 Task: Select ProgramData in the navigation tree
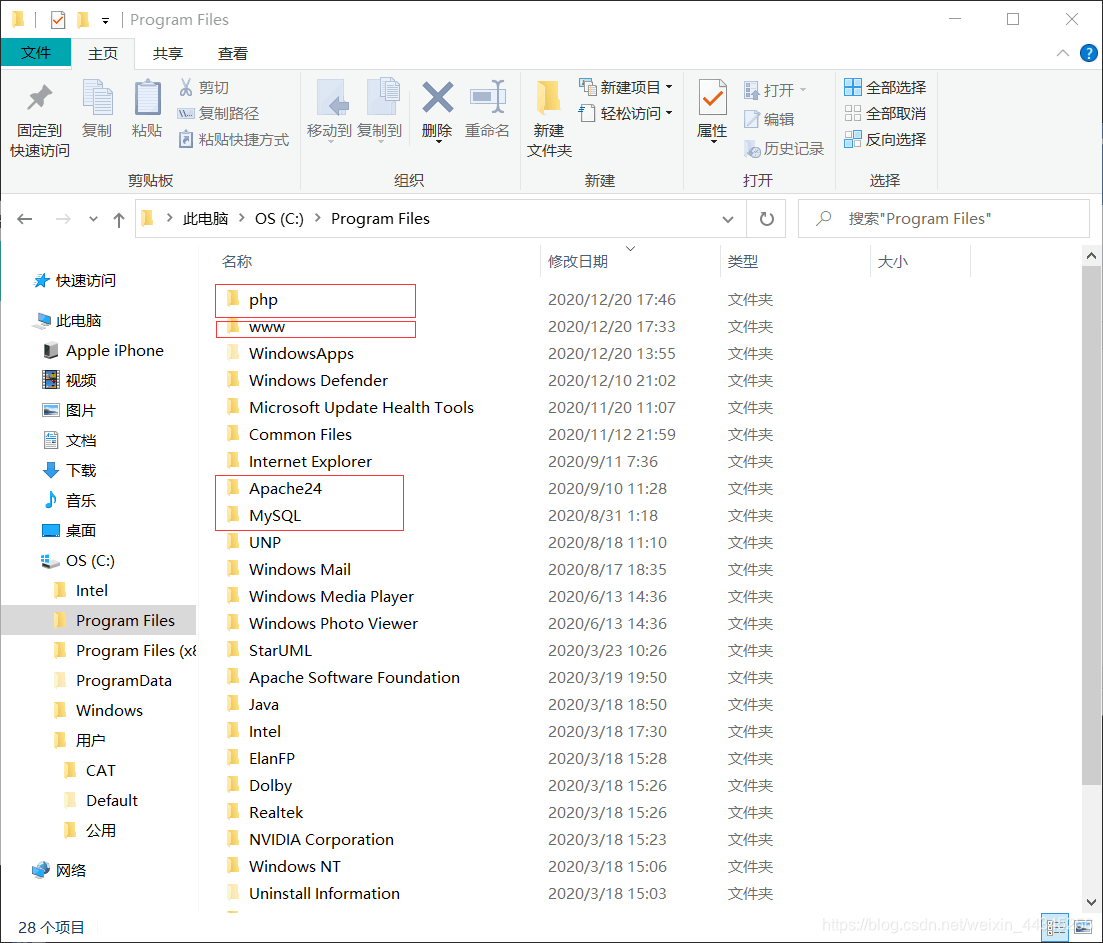click(x=113, y=681)
